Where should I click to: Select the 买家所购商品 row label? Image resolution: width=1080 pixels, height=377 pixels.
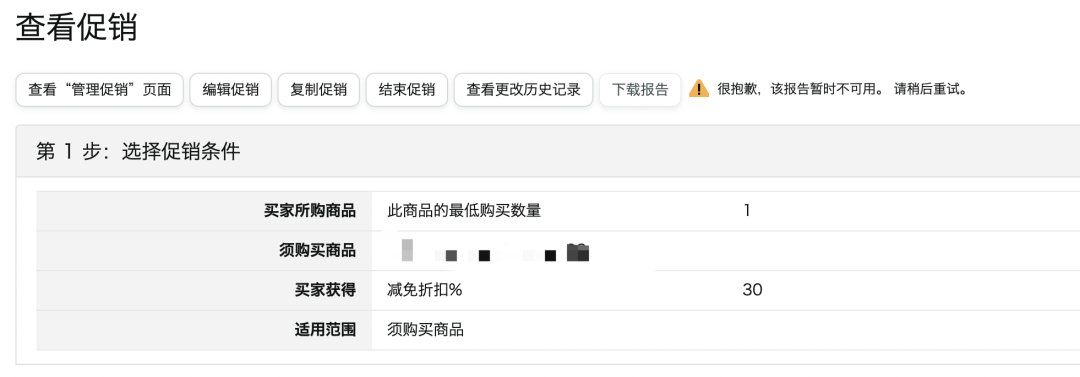pos(310,211)
